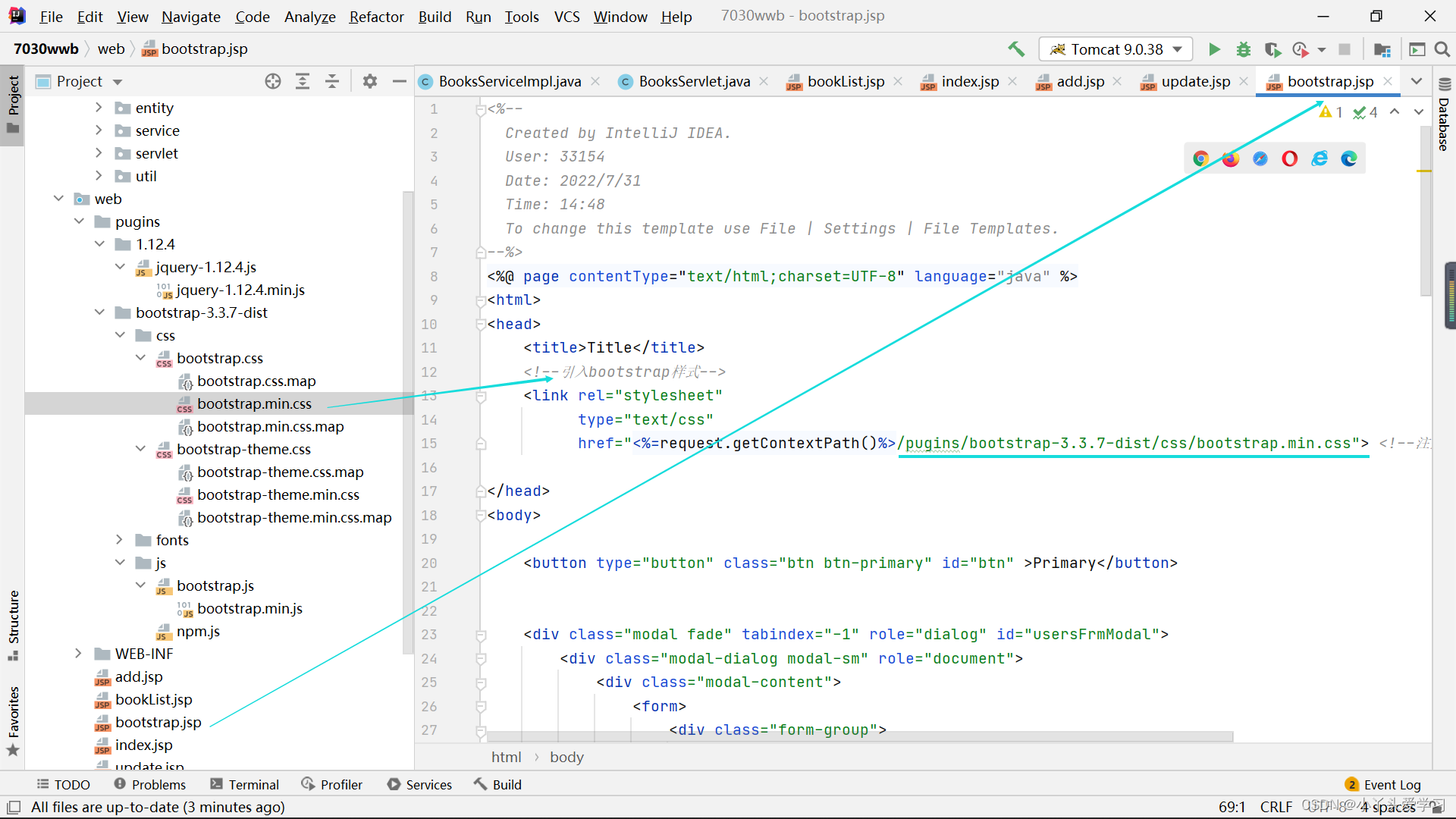Click Expand All in Project panel
The width and height of the screenshot is (1456, 819).
pyautogui.click(x=303, y=81)
